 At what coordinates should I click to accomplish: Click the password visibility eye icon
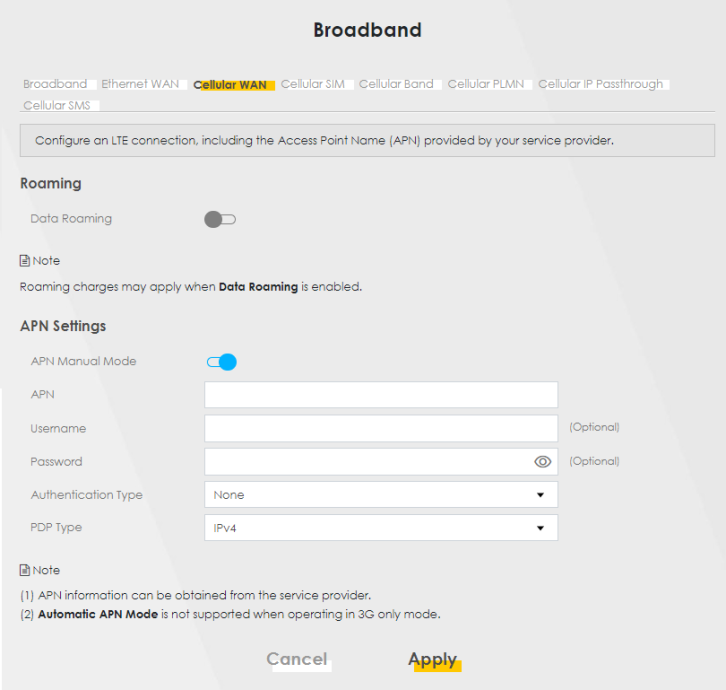[x=543, y=462]
